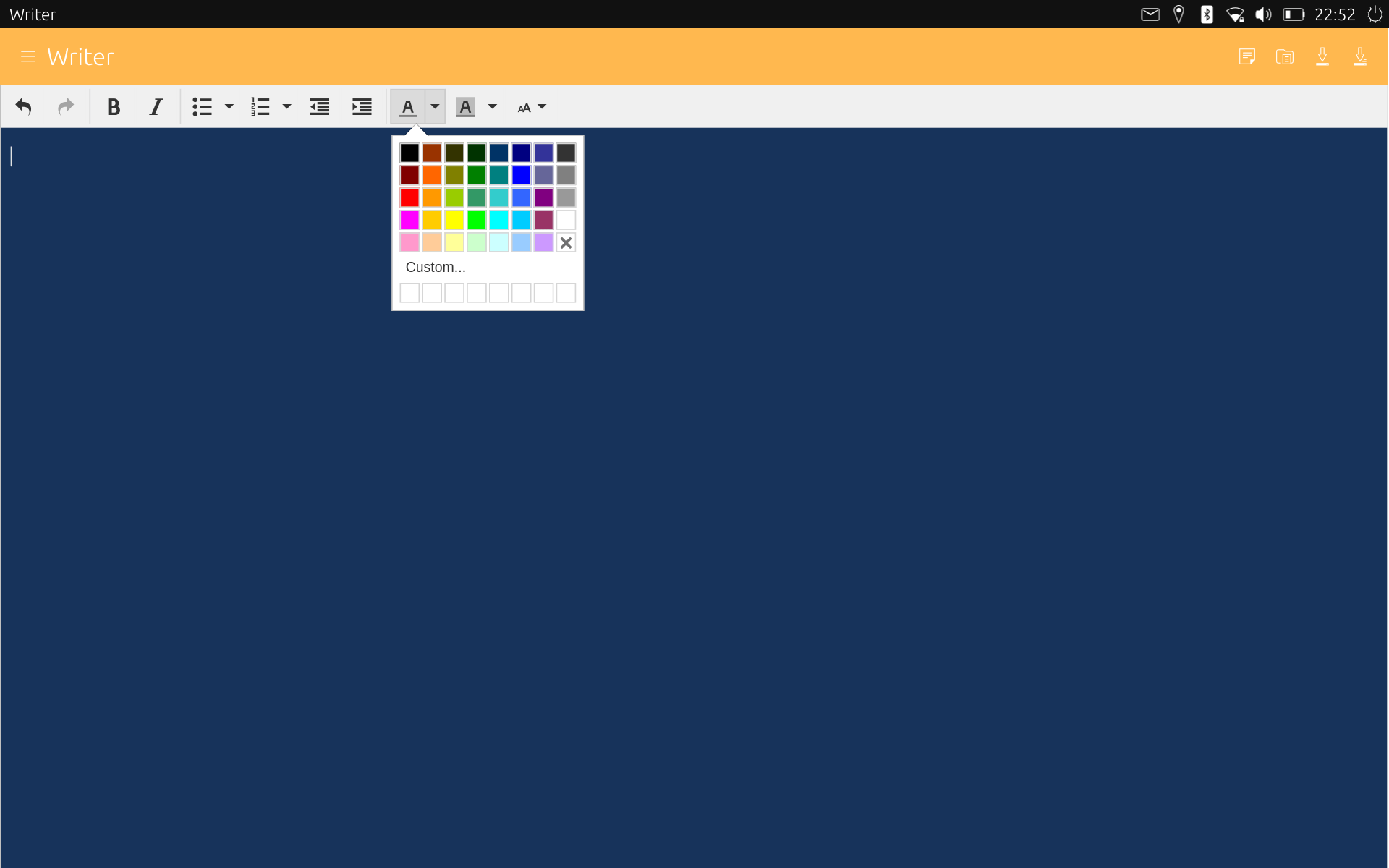The image size is (1389, 868).
Task: Open numbered list style dropdown
Action: [x=286, y=107]
